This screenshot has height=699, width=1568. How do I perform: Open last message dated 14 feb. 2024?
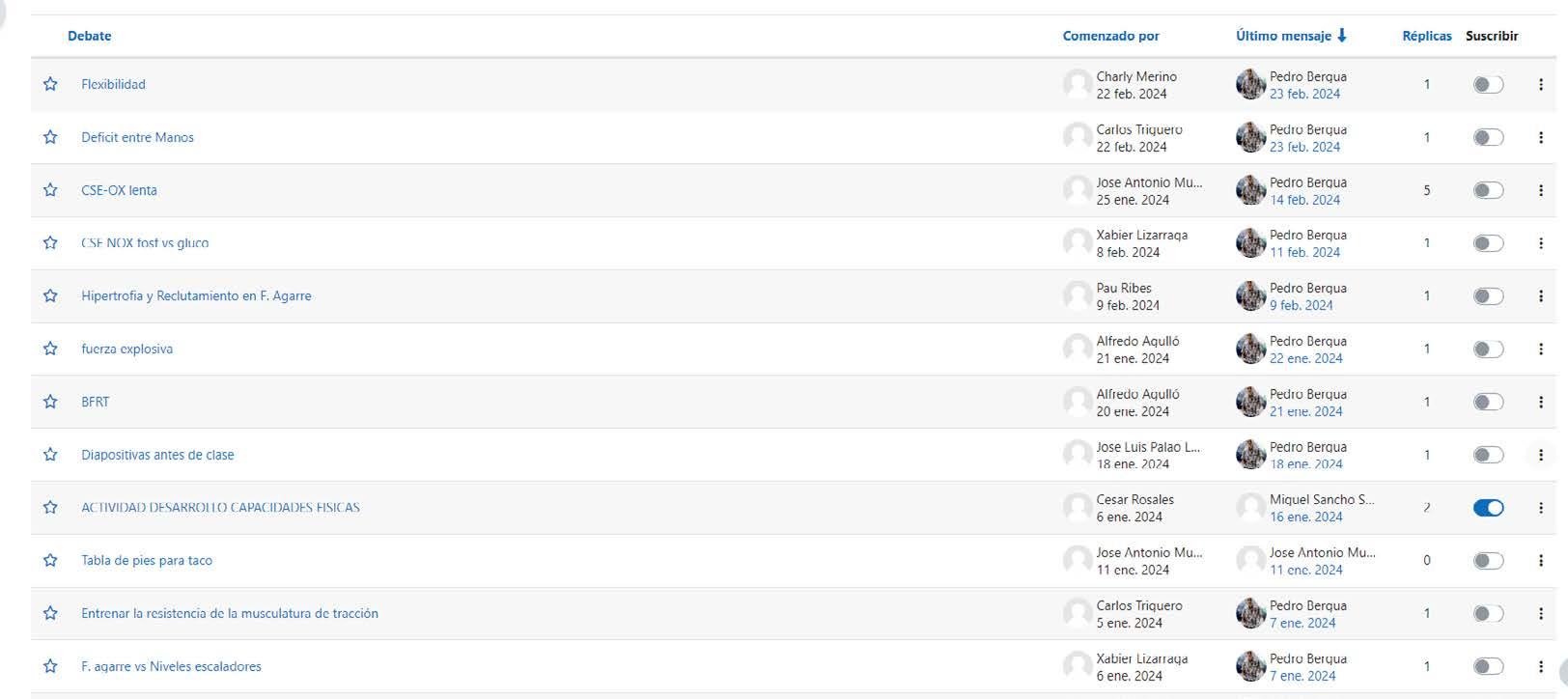point(1304,200)
